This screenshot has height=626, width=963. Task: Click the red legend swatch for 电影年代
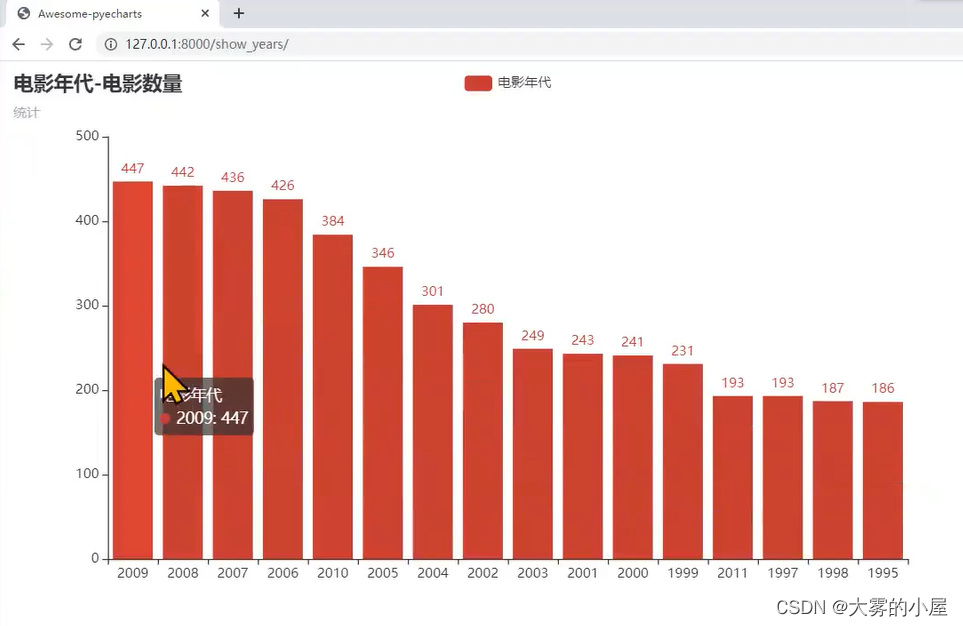pyautogui.click(x=478, y=83)
